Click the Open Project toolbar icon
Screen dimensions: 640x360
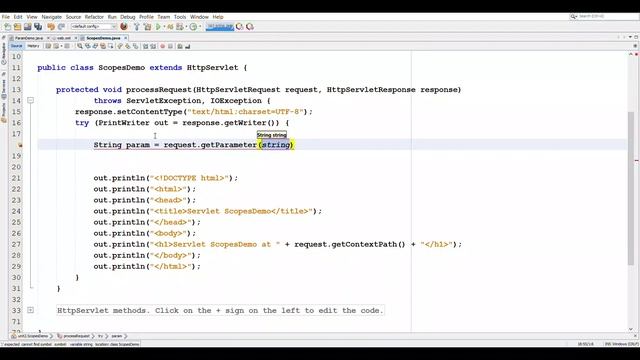[x=27, y=27]
